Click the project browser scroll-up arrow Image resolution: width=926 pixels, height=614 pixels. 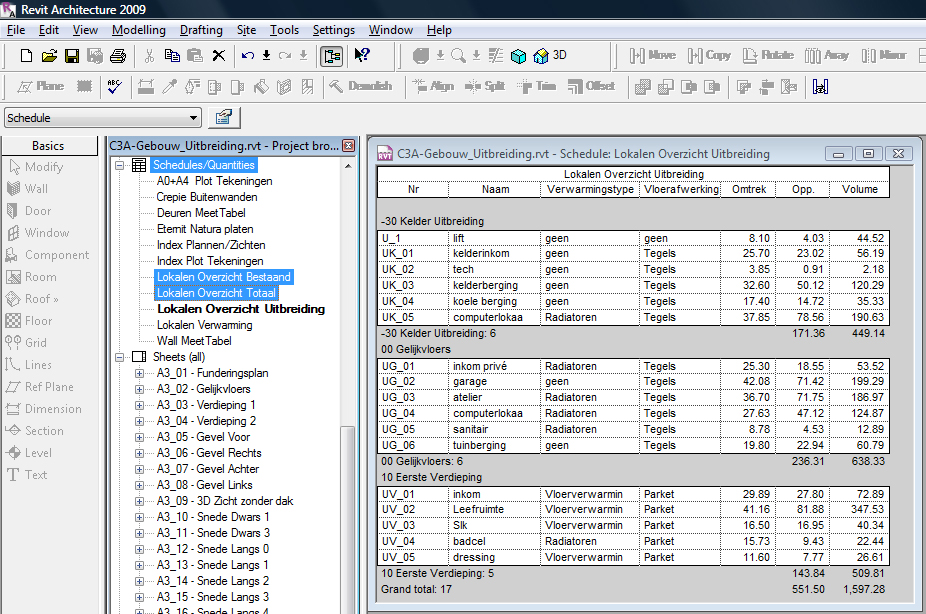348,166
